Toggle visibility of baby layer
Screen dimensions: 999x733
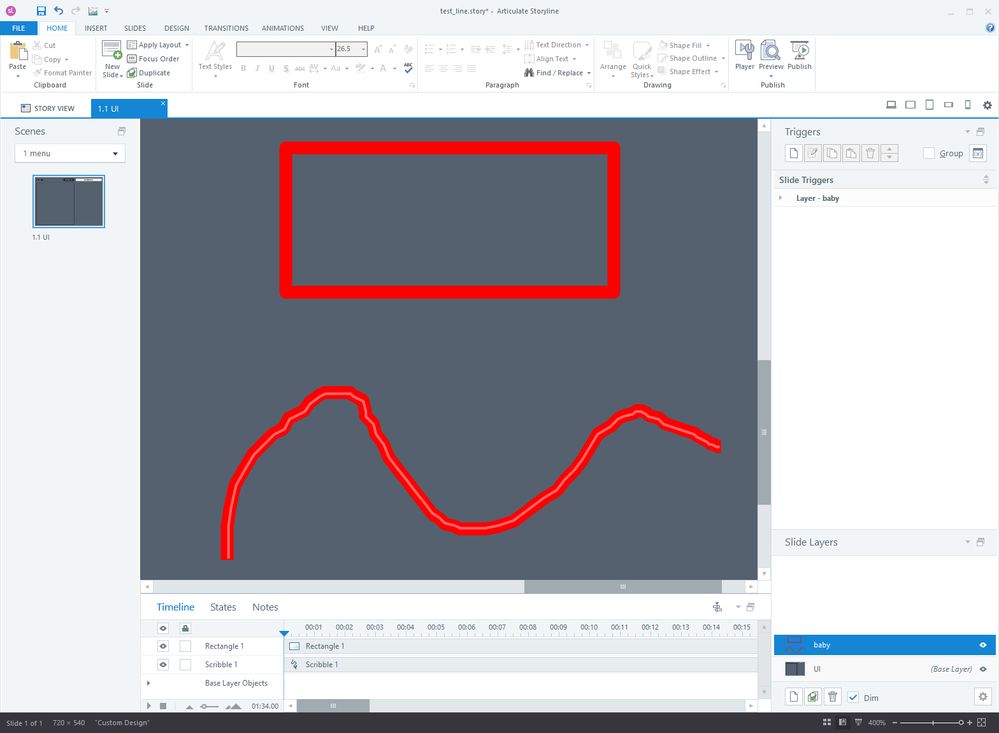tap(983, 645)
